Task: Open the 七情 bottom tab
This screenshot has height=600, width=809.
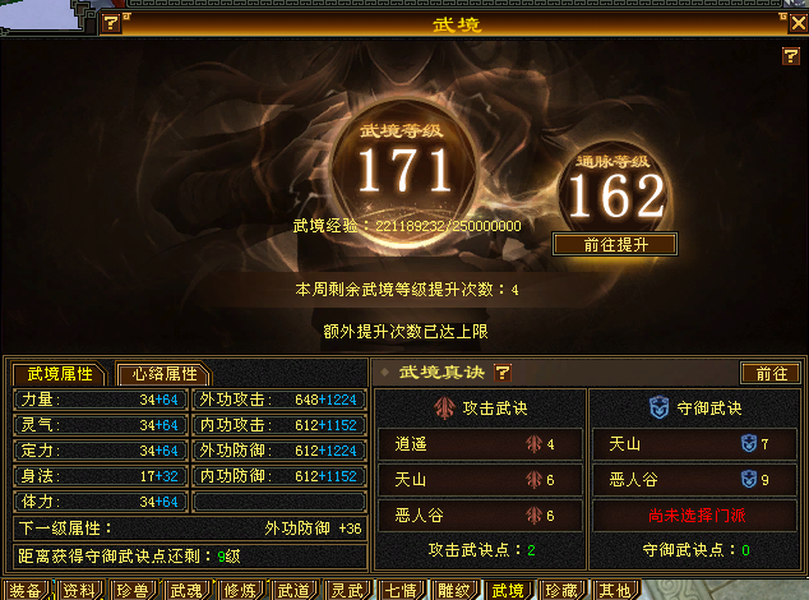Action: 401,590
